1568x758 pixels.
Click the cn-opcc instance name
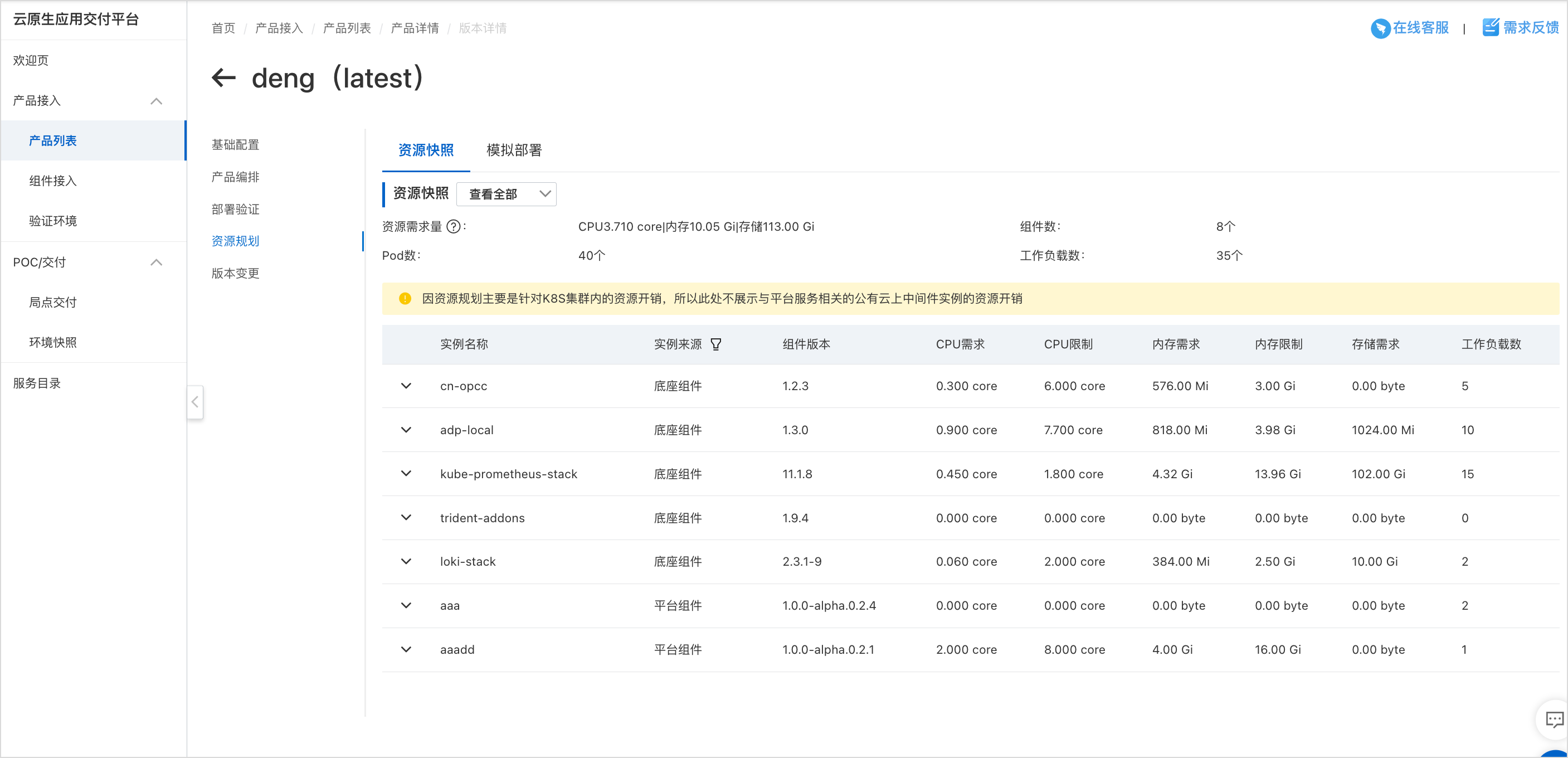pyautogui.click(x=463, y=386)
